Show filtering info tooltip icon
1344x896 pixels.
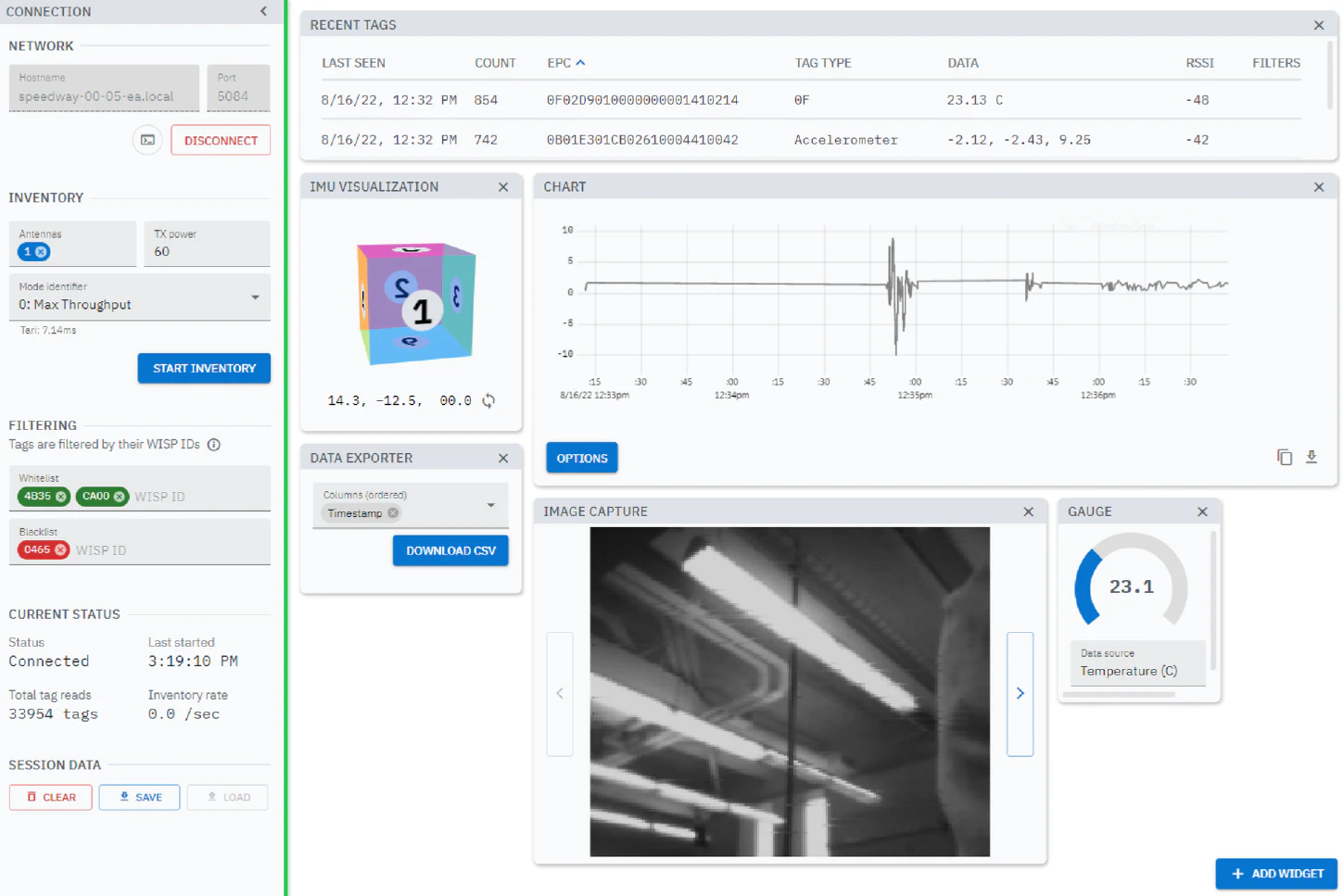point(214,445)
